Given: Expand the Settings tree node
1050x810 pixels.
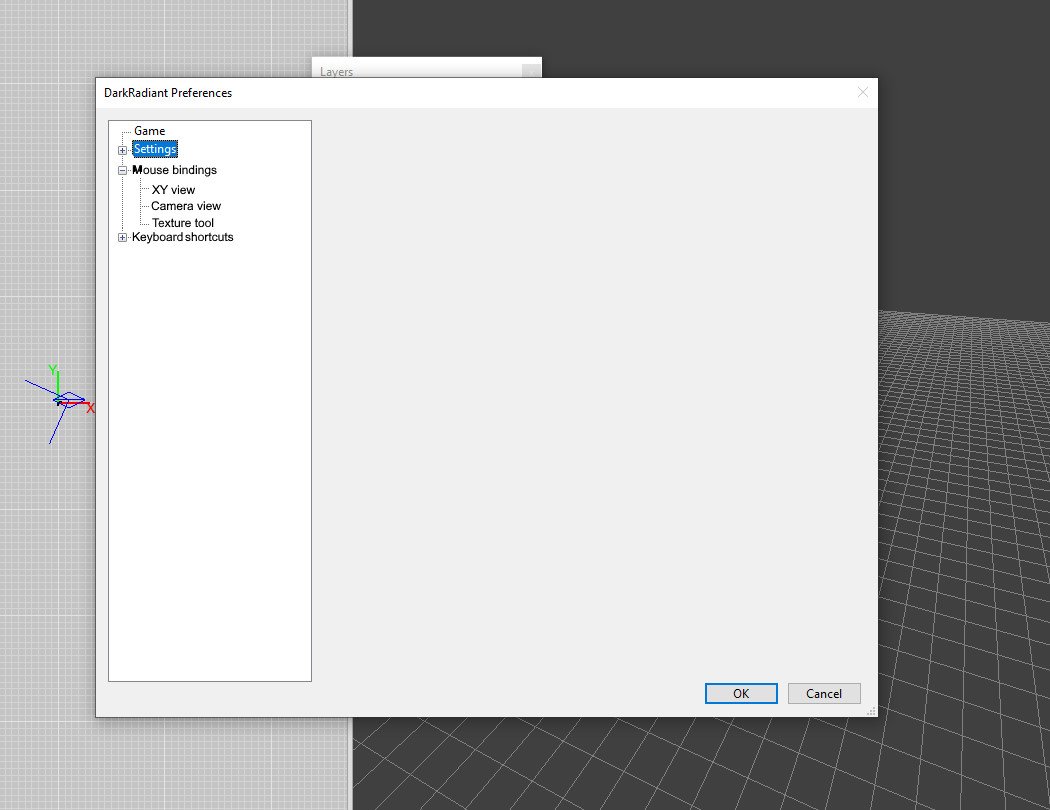Looking at the screenshot, I should click(123, 150).
